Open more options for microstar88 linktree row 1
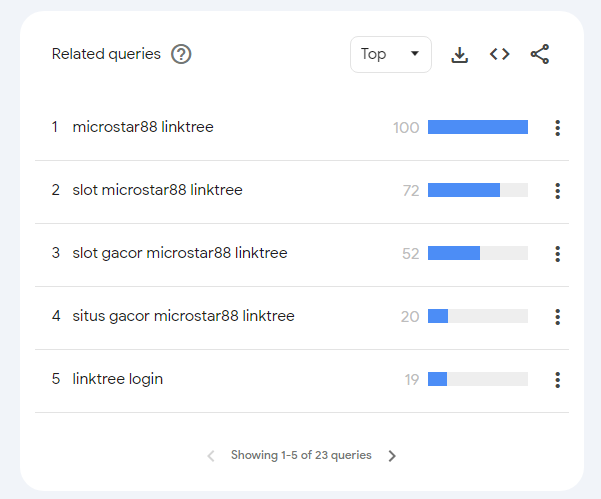Screen dimensions: 601x499 [x=557, y=128]
